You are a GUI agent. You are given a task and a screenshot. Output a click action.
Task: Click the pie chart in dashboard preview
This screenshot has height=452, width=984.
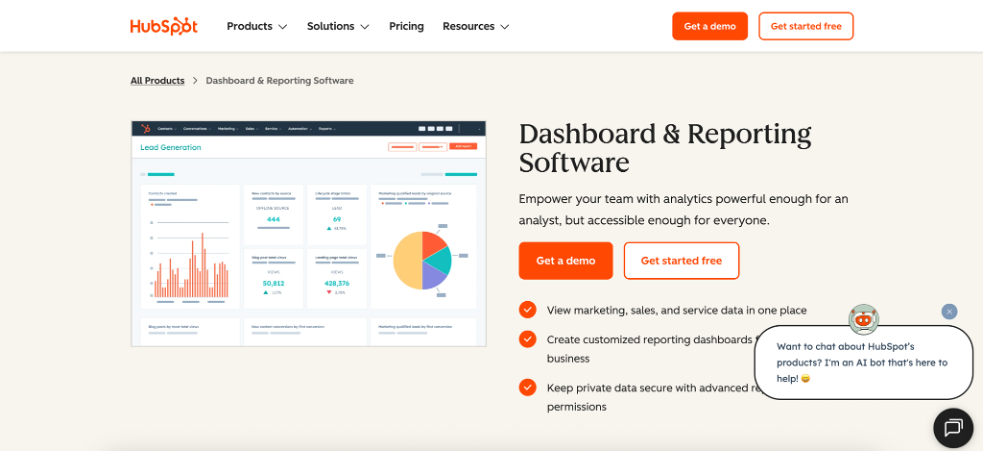(x=421, y=260)
